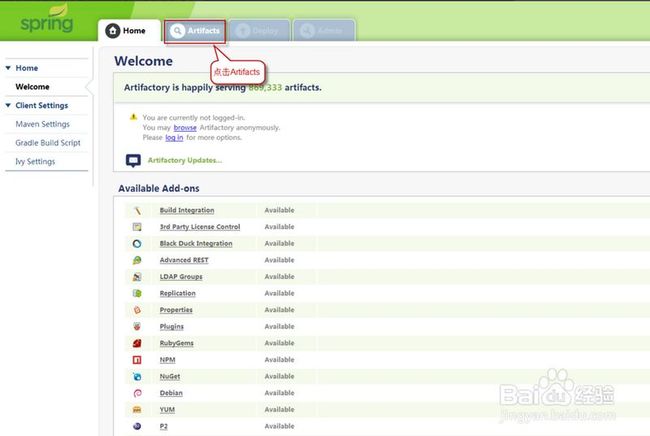Click the Black Duck Integration icon
Viewport: 650px width, 436px height.
(137, 244)
